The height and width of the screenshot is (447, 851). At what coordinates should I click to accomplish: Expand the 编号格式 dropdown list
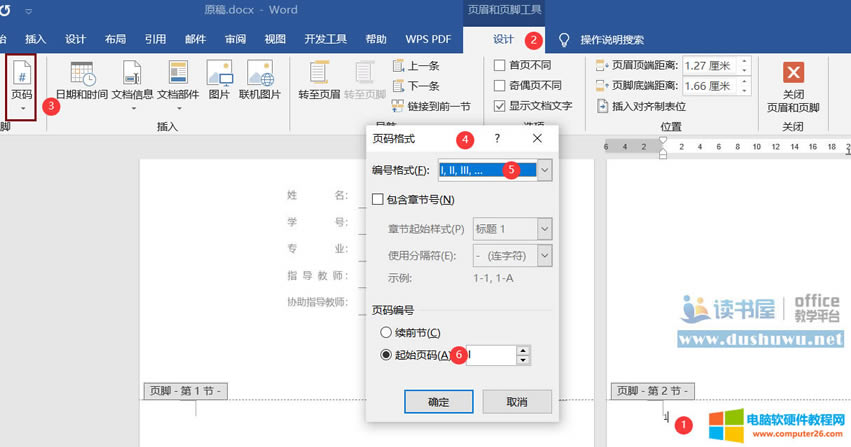click(544, 170)
